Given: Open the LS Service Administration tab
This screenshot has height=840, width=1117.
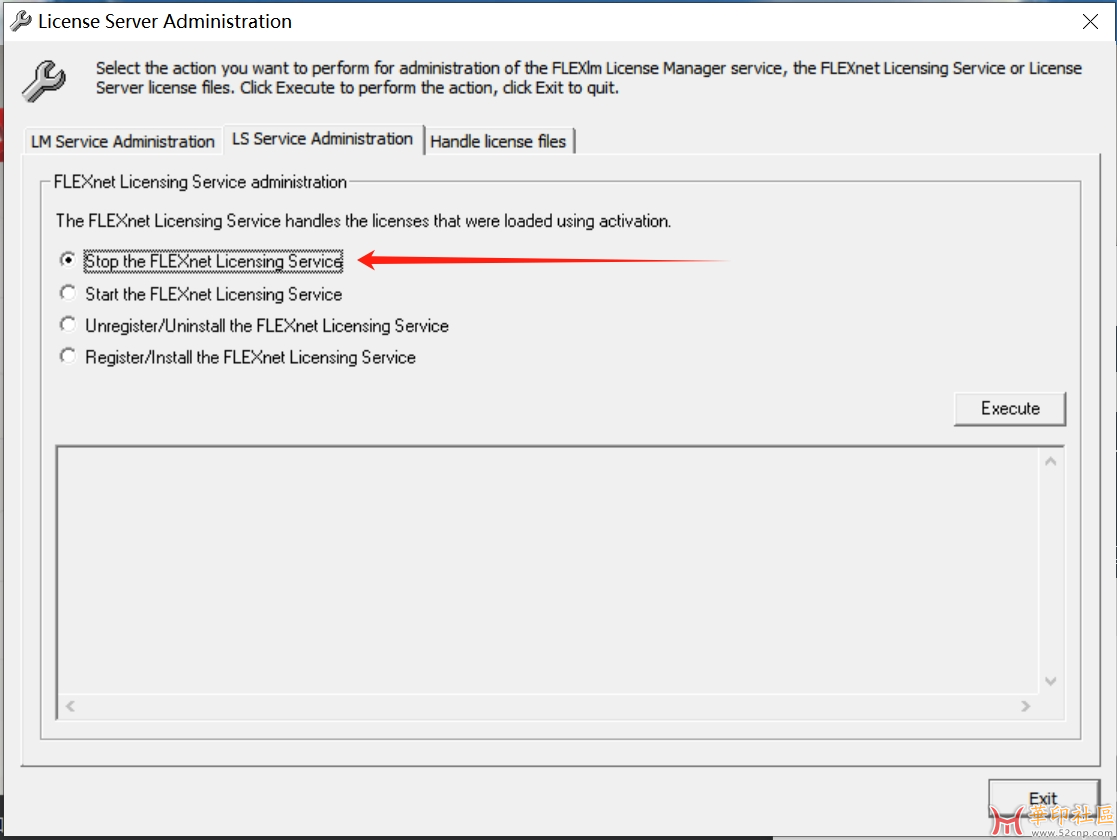Looking at the screenshot, I should 323,139.
